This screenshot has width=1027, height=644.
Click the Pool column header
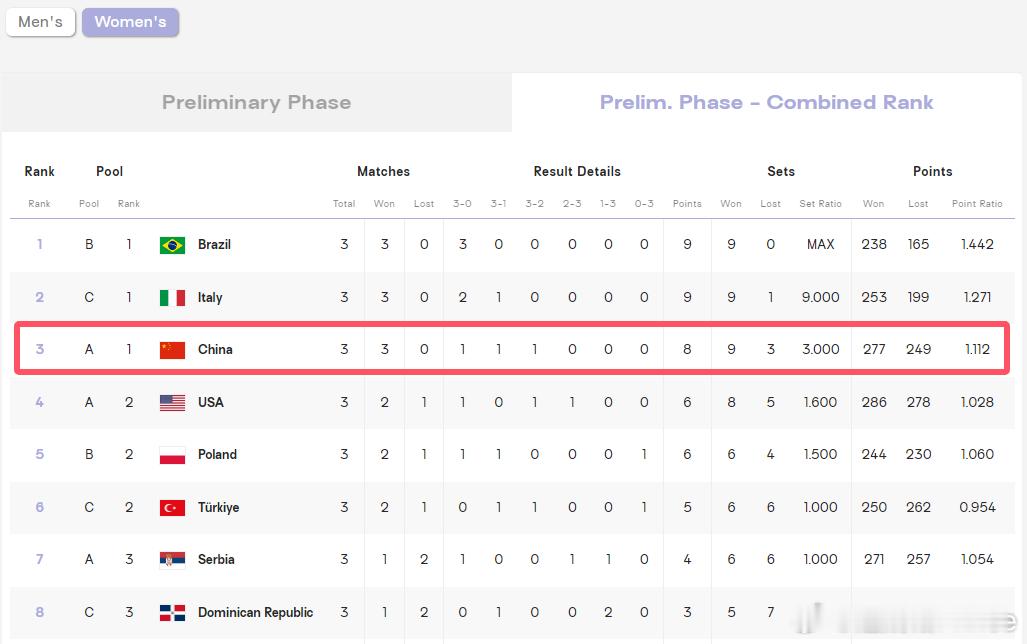89,204
